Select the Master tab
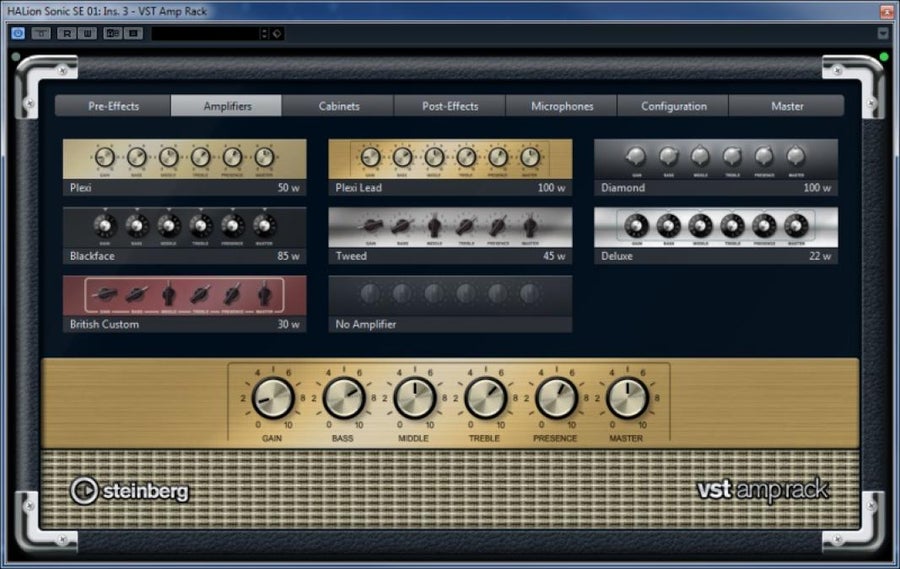Screen dimensions: 900x569 [787, 106]
